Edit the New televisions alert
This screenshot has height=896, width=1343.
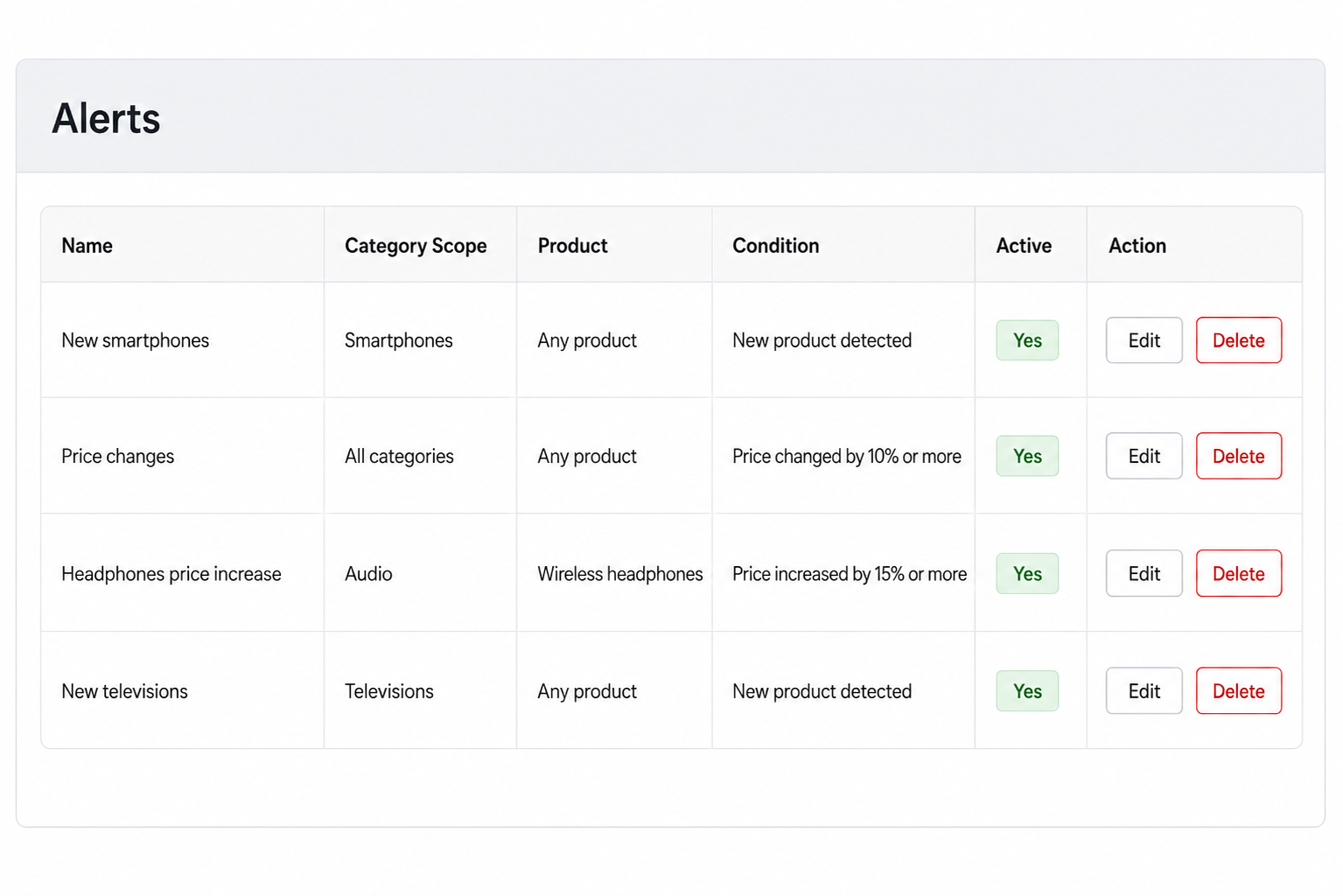pyautogui.click(x=1144, y=690)
